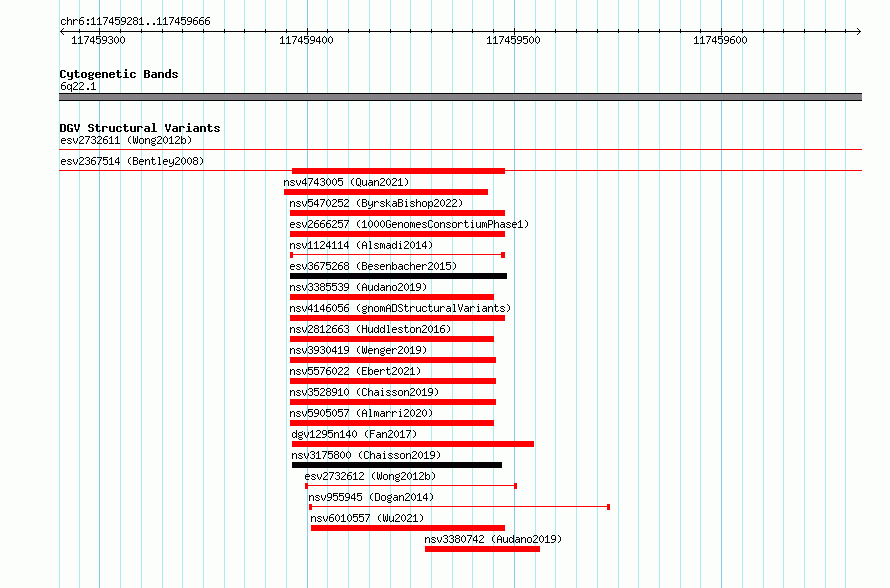
Task: Click the 6q22.1 band label
Action: point(78,86)
